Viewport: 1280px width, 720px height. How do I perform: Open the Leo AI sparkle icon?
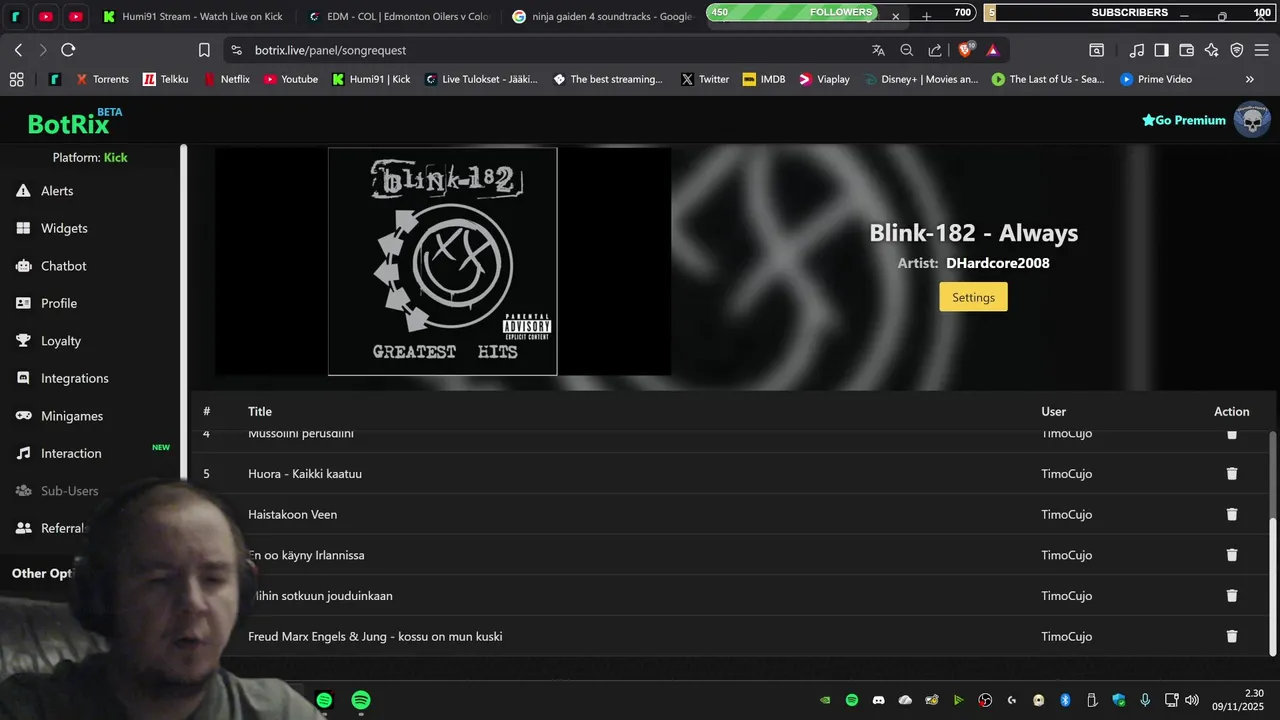pos(1212,50)
